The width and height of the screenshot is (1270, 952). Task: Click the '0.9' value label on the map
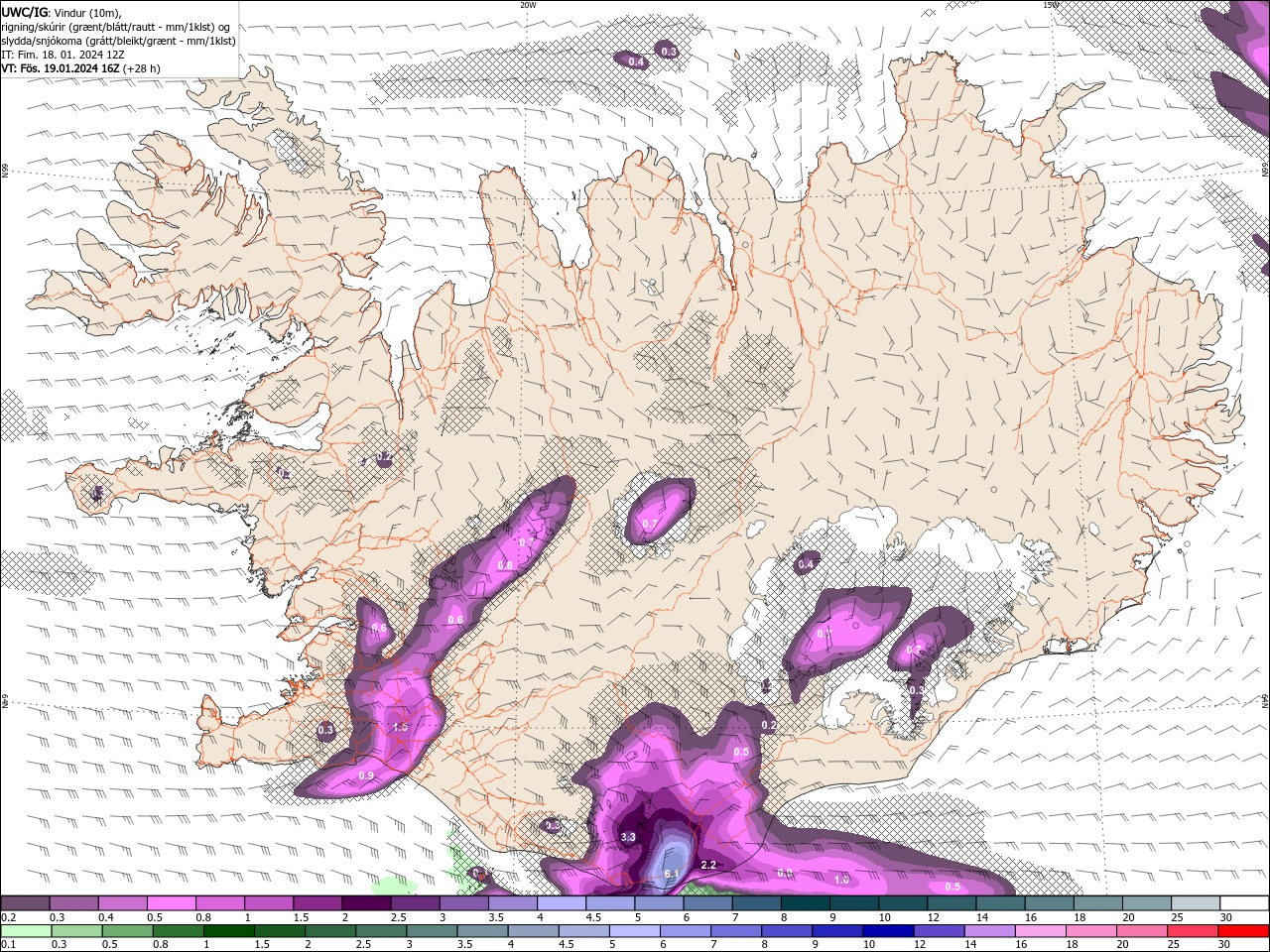tap(366, 775)
